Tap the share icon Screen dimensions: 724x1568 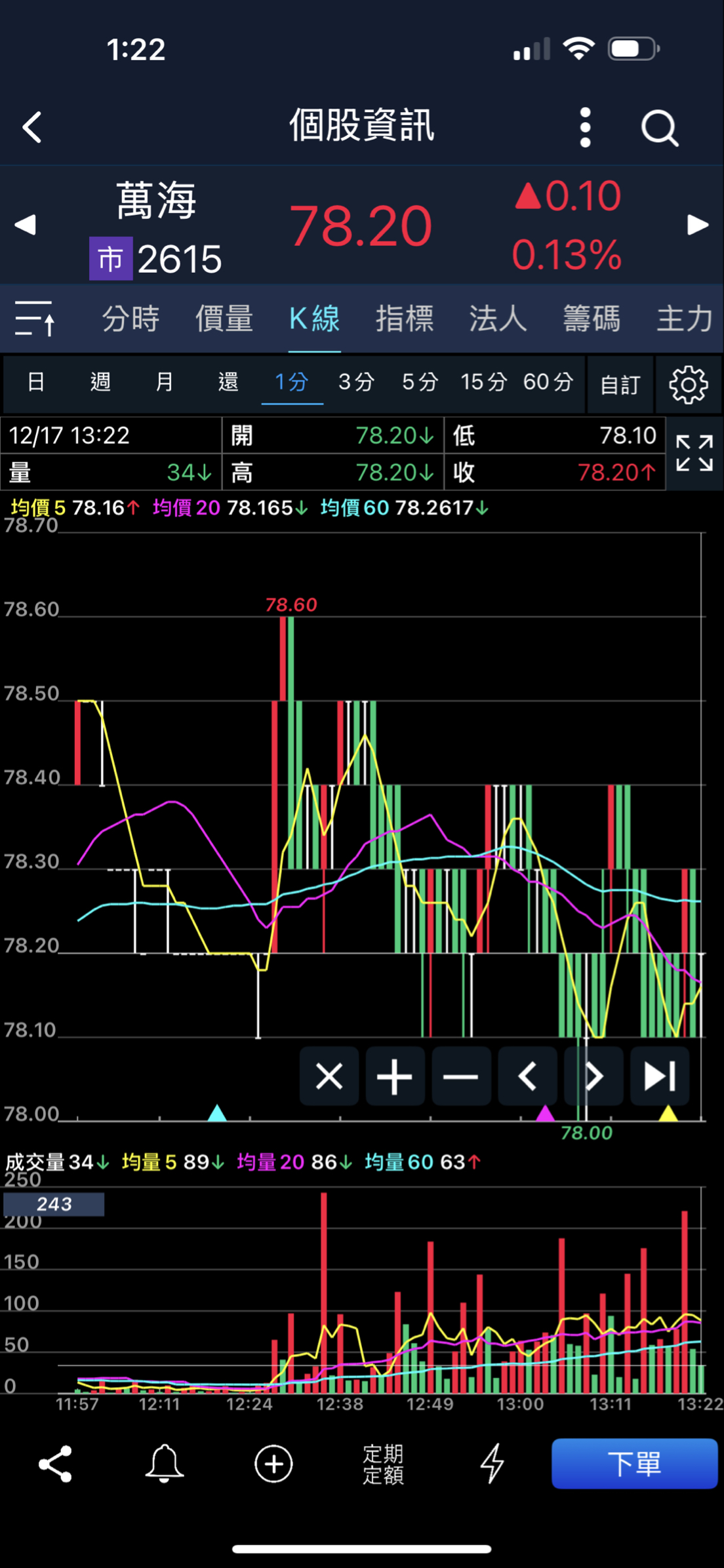click(56, 1464)
